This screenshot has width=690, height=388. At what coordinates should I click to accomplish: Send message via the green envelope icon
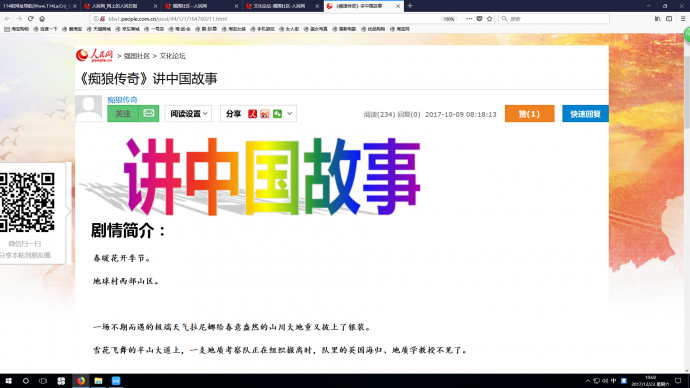149,113
